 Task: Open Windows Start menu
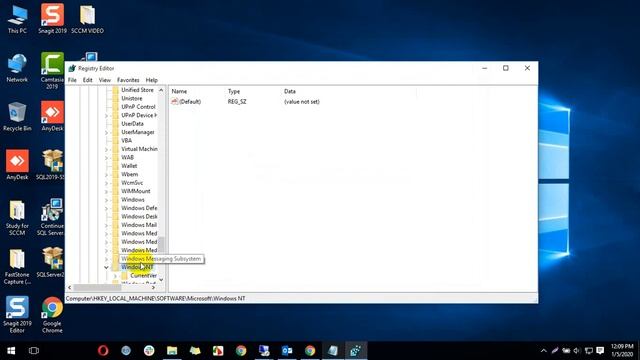tap(11, 351)
